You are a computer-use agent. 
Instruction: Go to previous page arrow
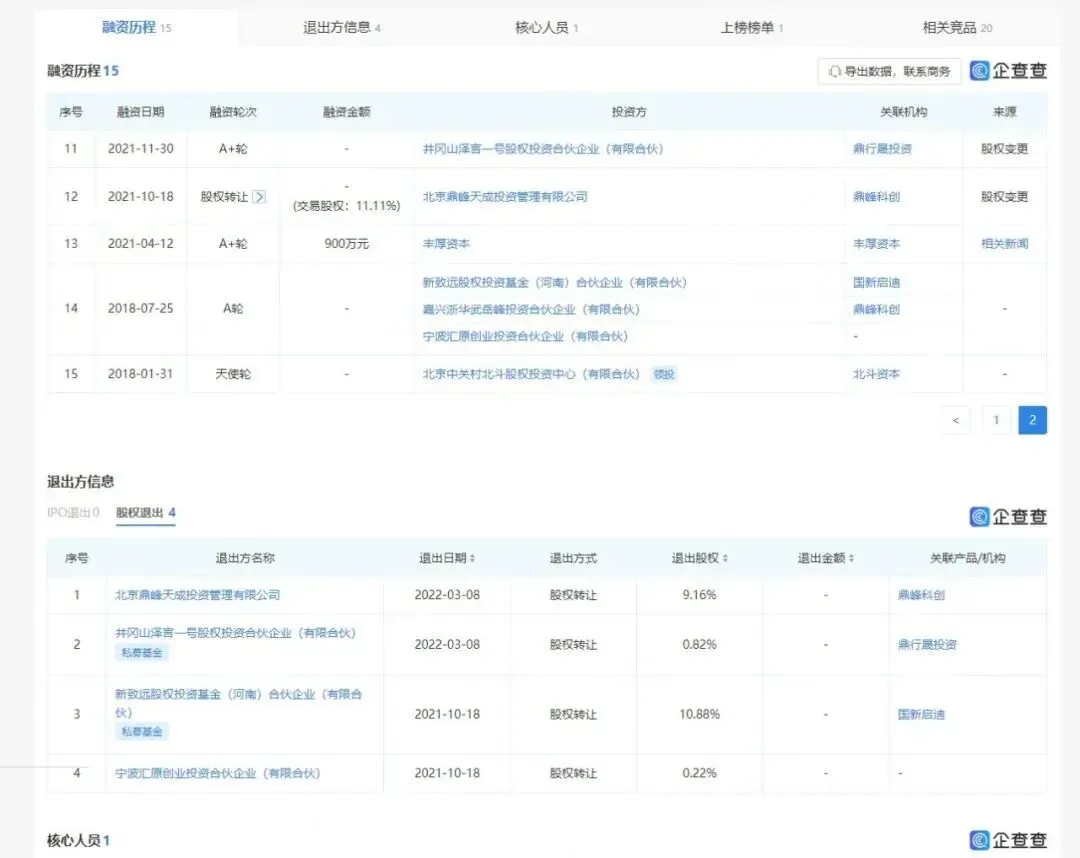[955, 420]
